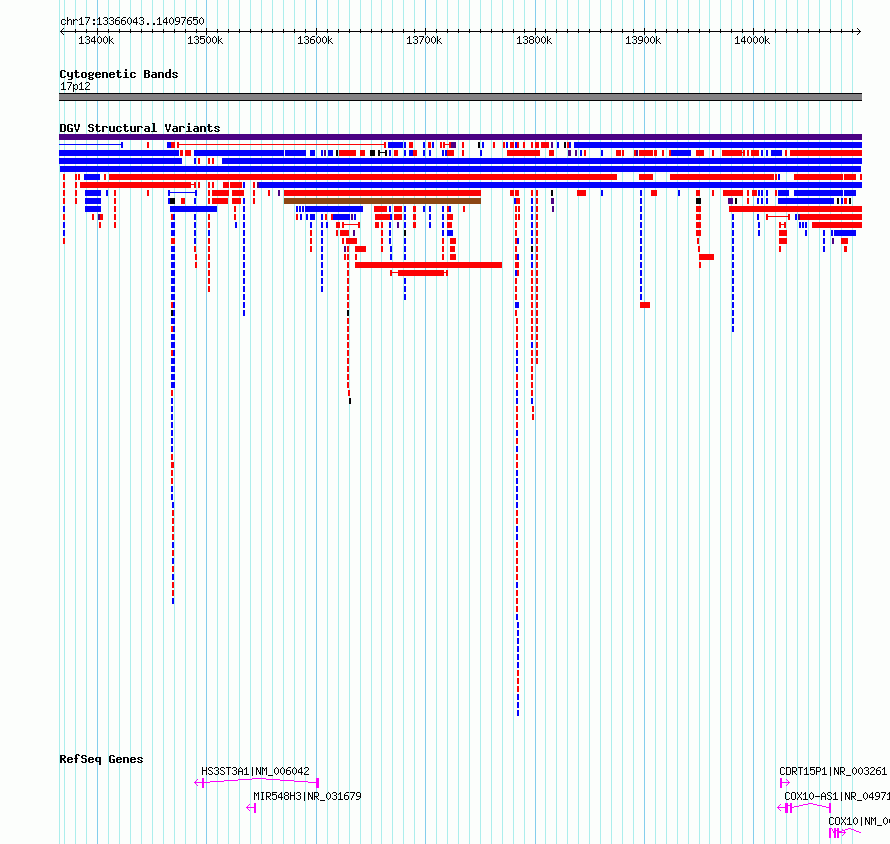This screenshot has height=844, width=890.
Task: Click the HS3ST3A1|NM_006042 gene label
Action: pos(255,771)
